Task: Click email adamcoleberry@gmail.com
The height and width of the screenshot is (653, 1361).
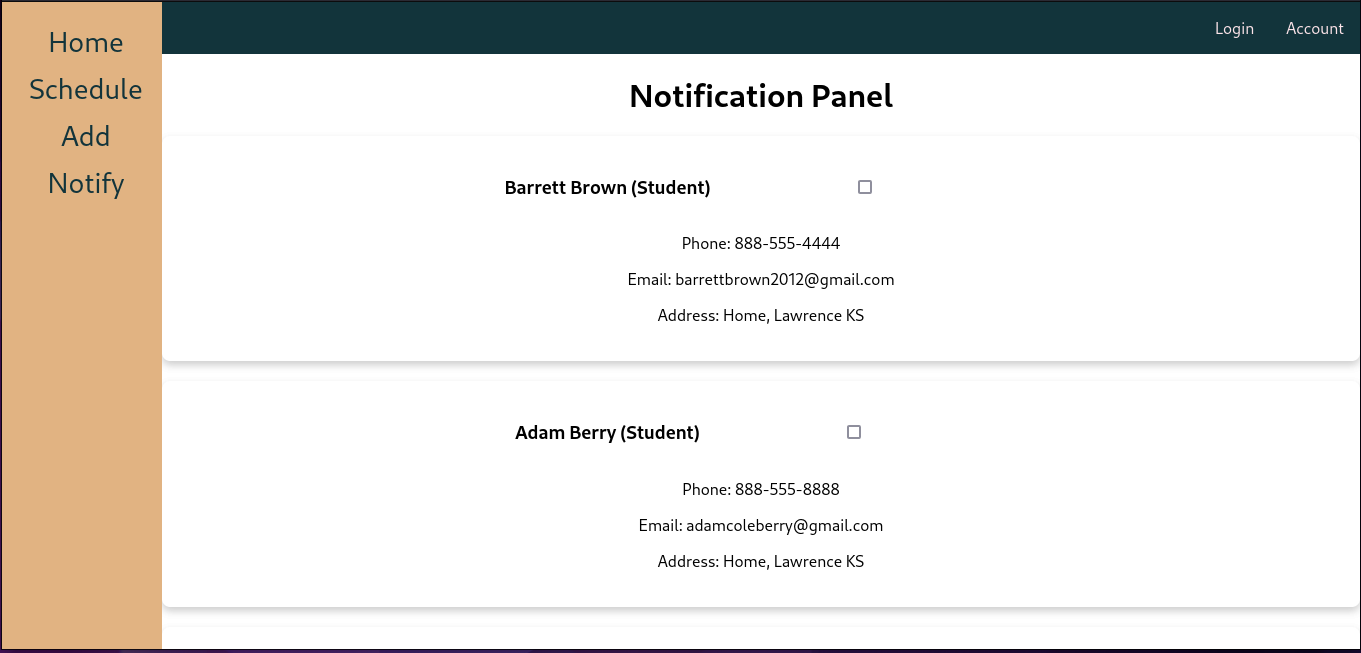Action: [785, 526]
